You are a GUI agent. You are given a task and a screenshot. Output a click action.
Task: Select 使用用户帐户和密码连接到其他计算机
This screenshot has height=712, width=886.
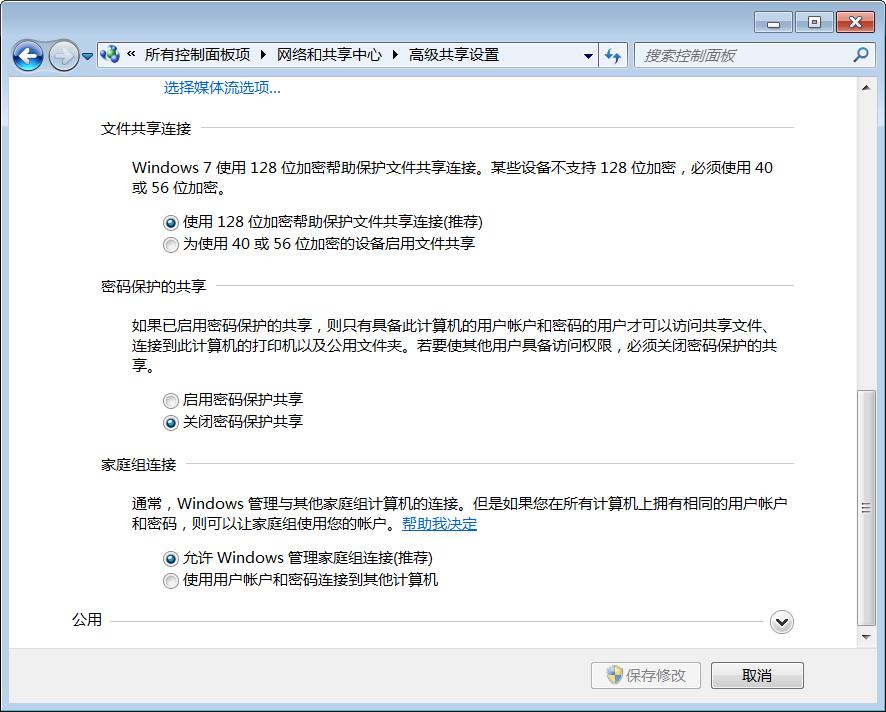[171, 580]
